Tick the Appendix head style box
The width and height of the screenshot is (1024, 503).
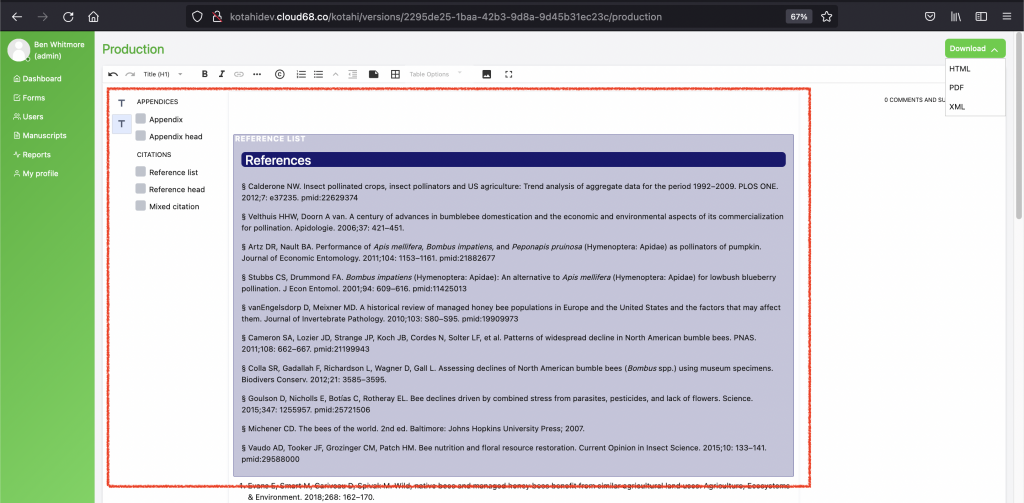(140, 136)
